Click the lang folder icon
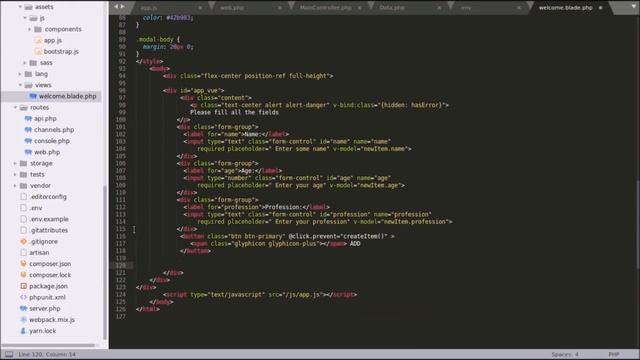The image size is (640, 360). [28, 74]
